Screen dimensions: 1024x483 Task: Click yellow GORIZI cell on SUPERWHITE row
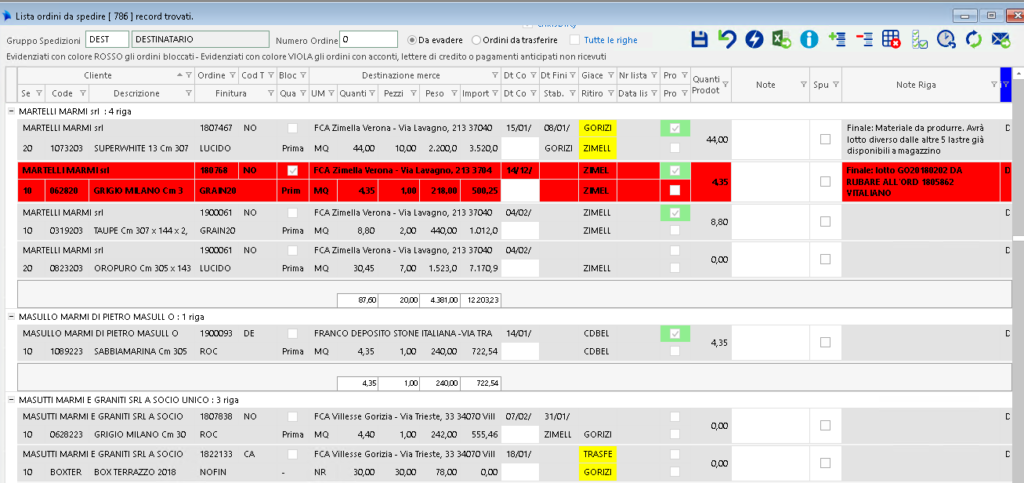point(597,128)
